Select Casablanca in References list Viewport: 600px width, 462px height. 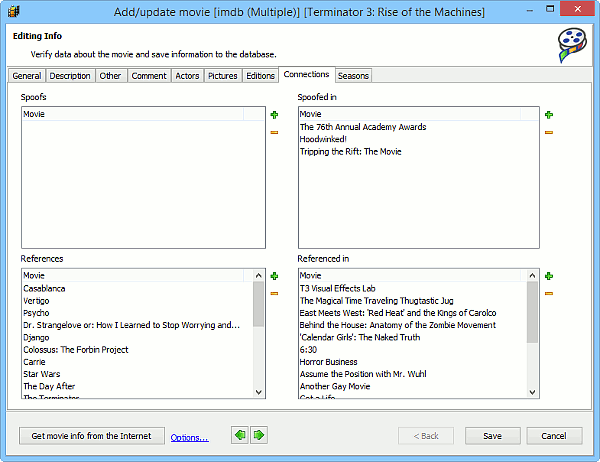point(44,288)
